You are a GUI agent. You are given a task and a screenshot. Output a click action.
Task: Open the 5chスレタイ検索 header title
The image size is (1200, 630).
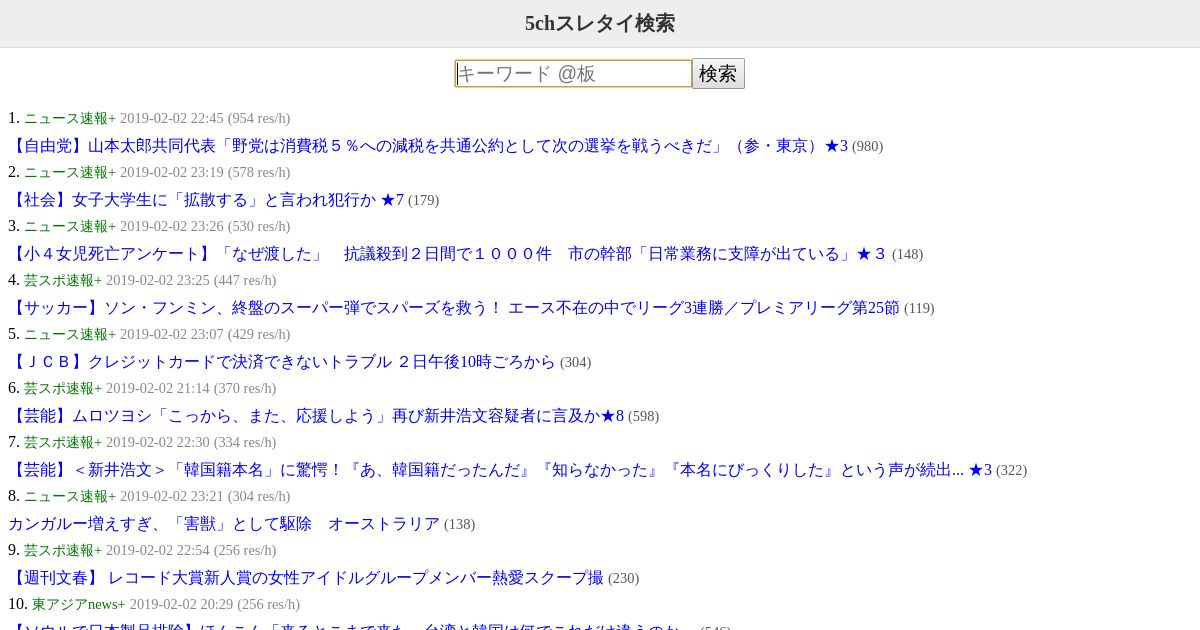(600, 23)
